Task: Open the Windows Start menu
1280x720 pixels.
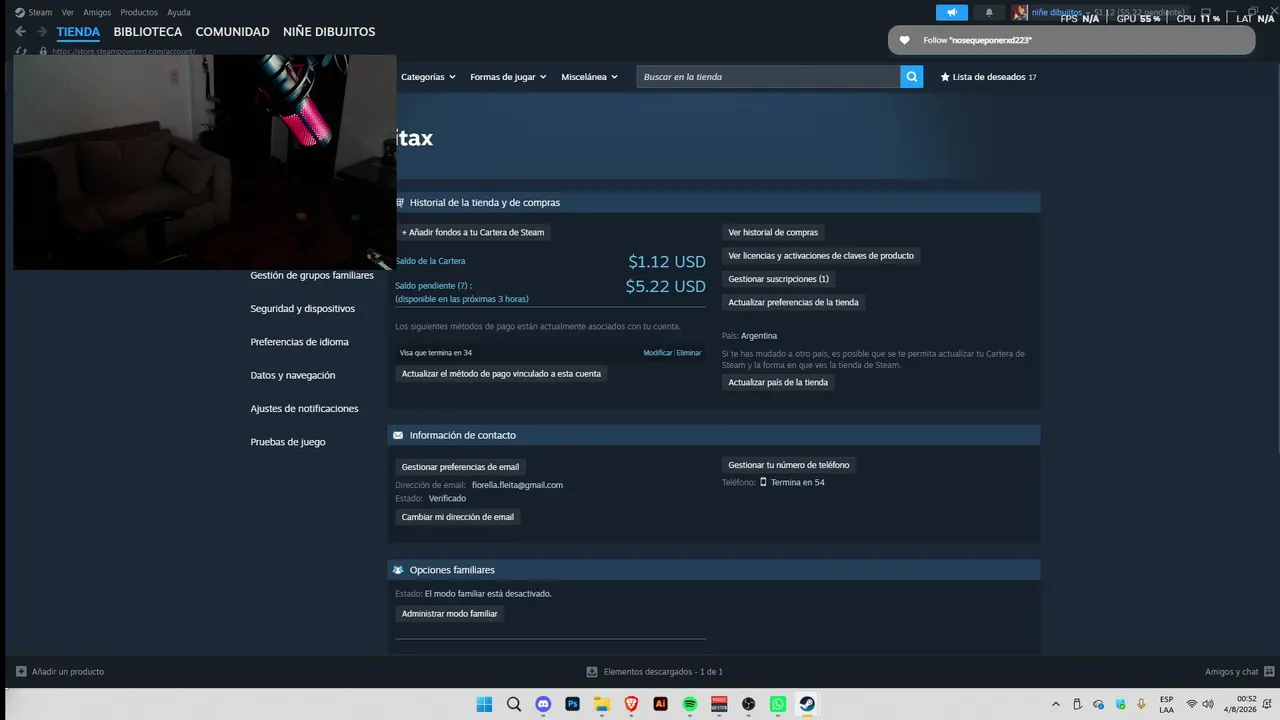Action: tap(484, 704)
